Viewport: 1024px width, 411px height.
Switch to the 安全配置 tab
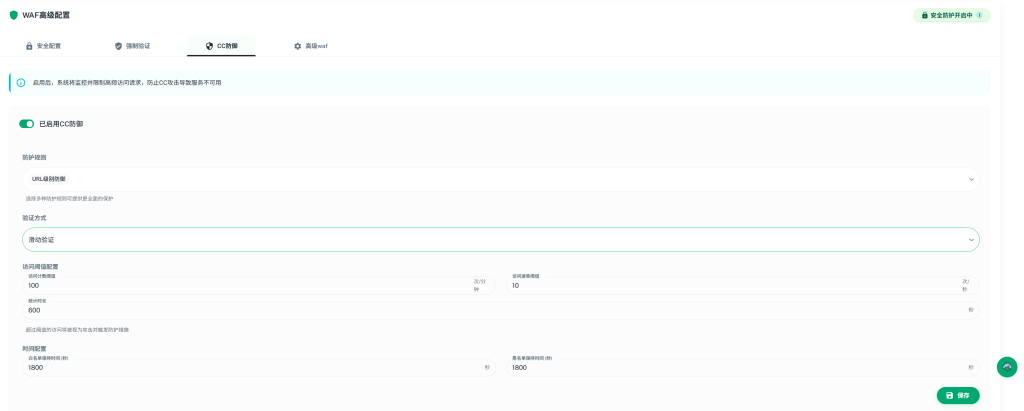click(43, 46)
